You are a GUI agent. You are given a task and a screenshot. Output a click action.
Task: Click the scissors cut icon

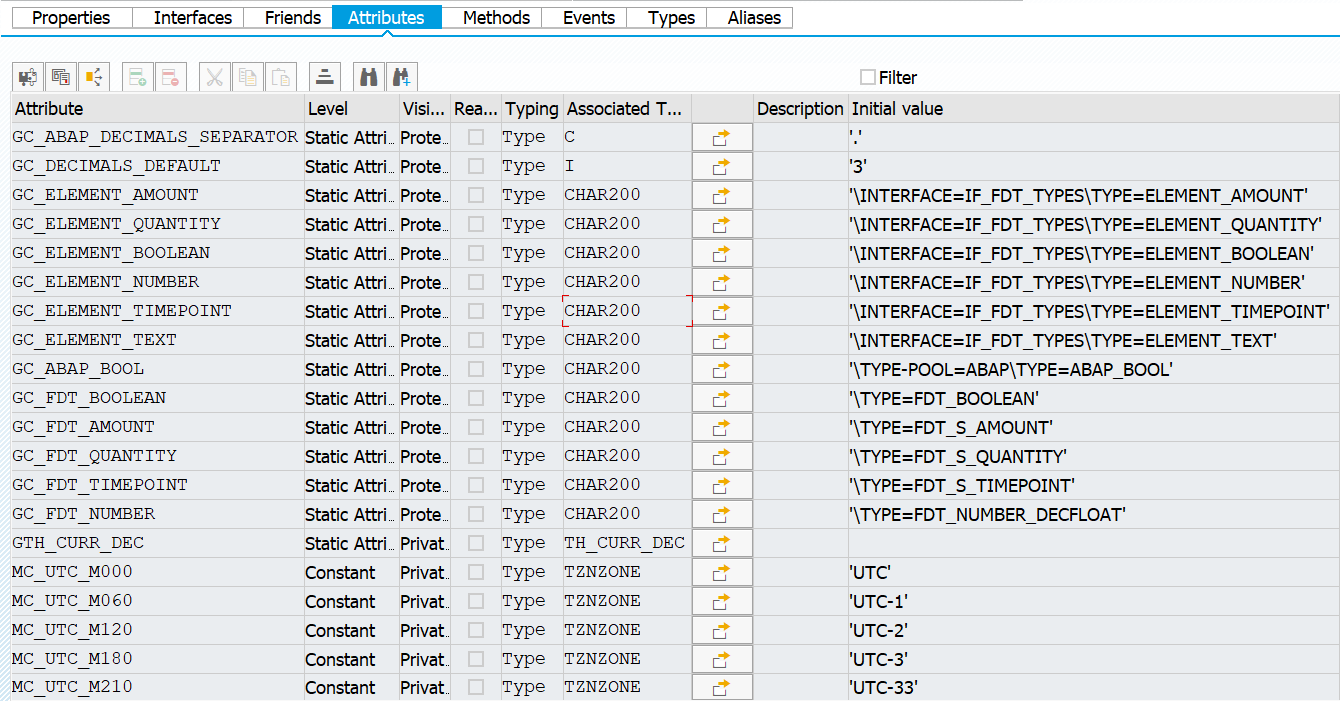coord(215,77)
